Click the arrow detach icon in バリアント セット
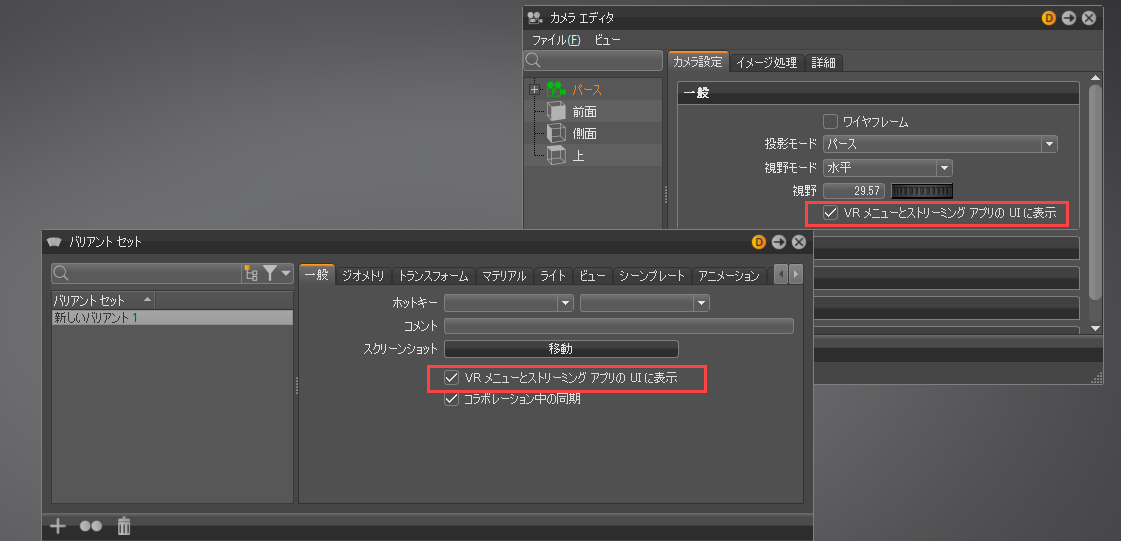The width and height of the screenshot is (1121, 541). [x=779, y=242]
